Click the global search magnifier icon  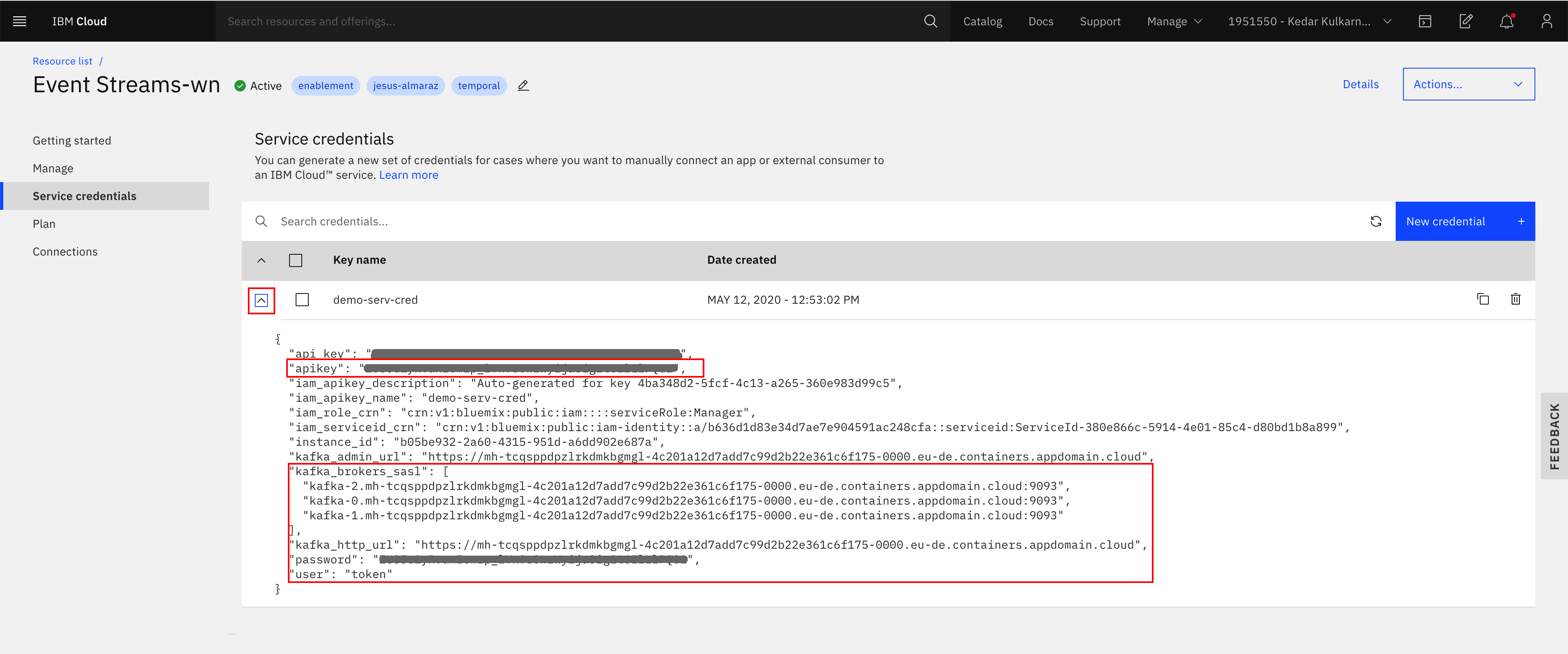click(x=930, y=21)
